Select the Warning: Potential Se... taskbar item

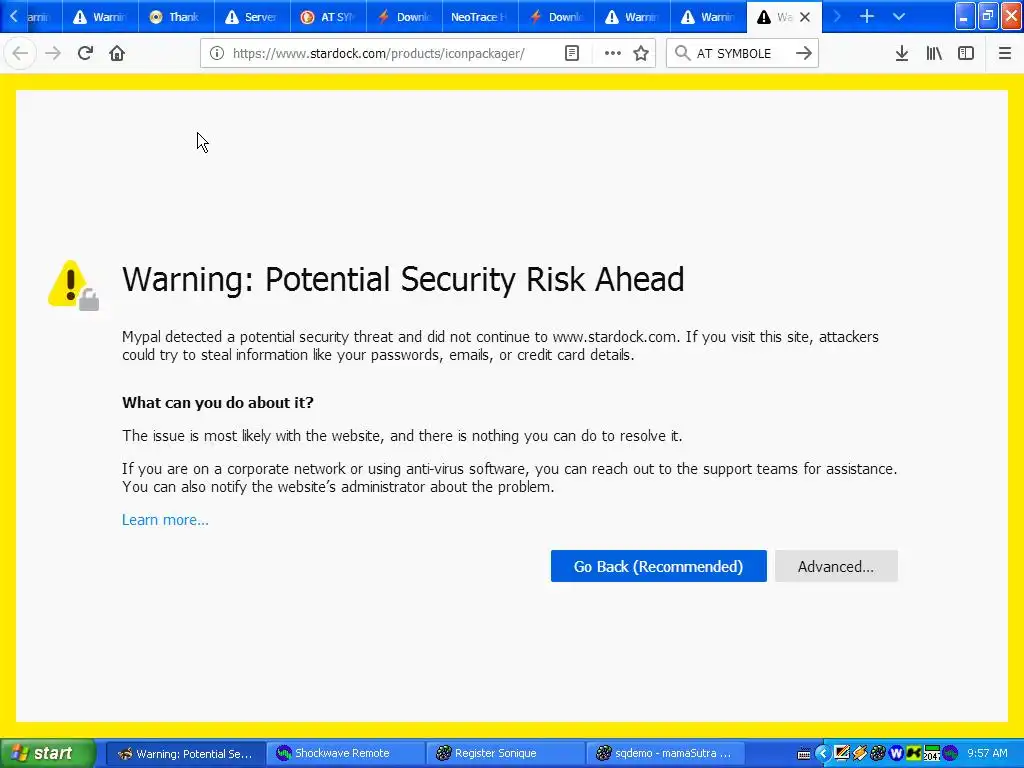pyautogui.click(x=185, y=754)
